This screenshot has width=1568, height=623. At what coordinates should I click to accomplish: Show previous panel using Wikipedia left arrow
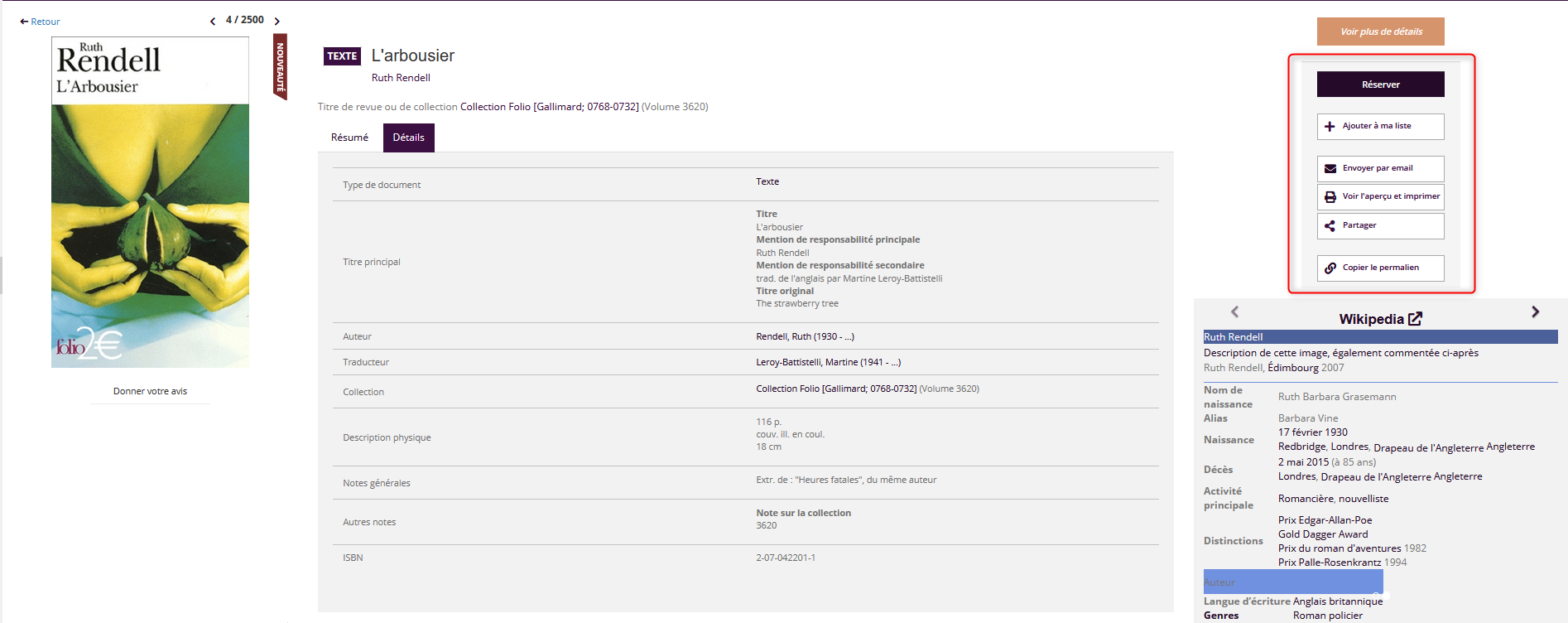tap(1234, 312)
